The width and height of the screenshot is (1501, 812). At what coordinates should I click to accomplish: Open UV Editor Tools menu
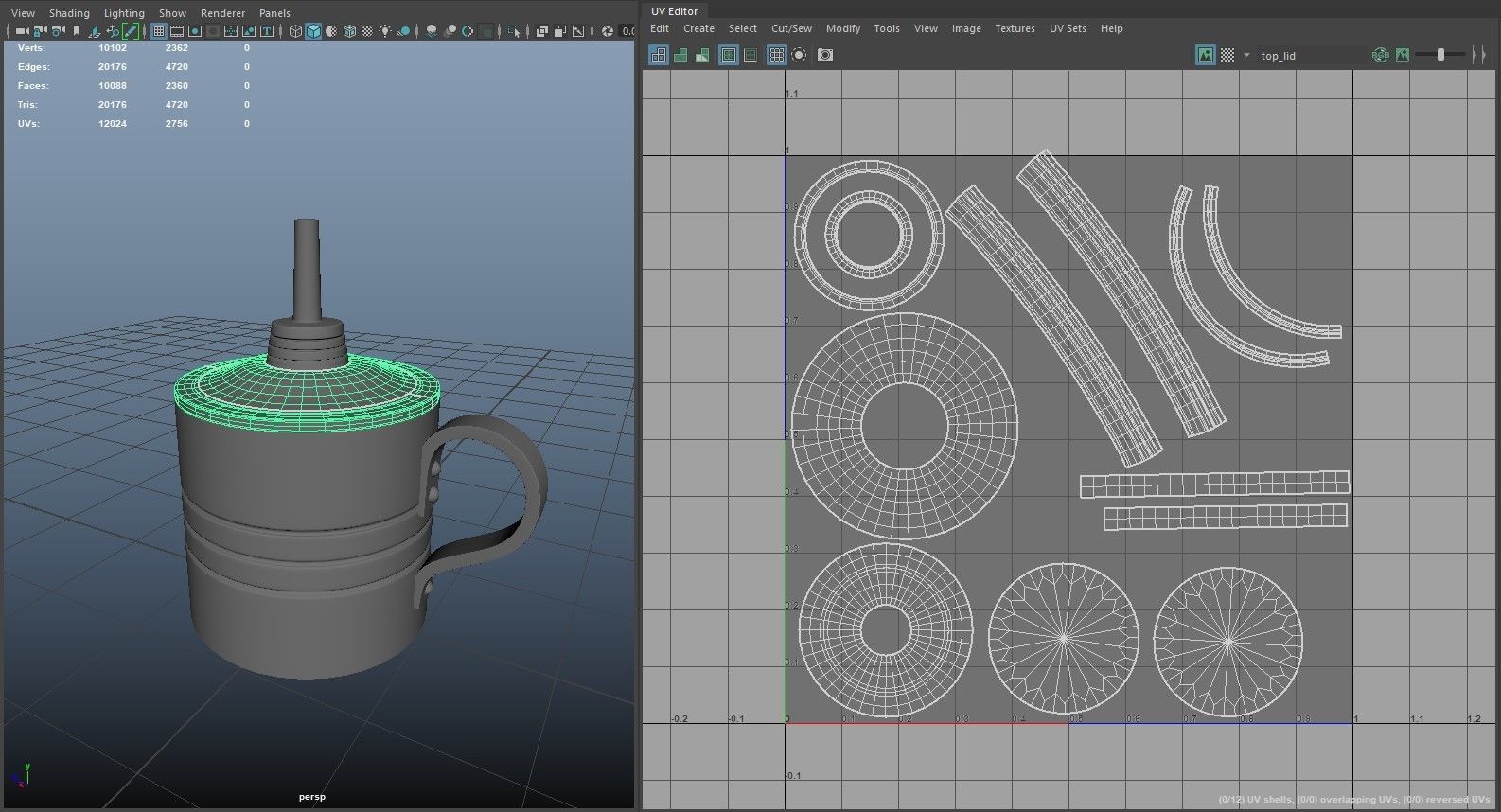(887, 28)
